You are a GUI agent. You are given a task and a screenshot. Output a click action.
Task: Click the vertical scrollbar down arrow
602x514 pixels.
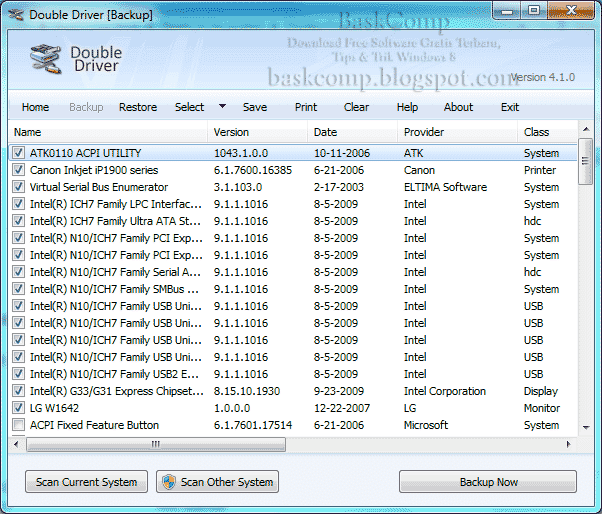click(x=586, y=427)
